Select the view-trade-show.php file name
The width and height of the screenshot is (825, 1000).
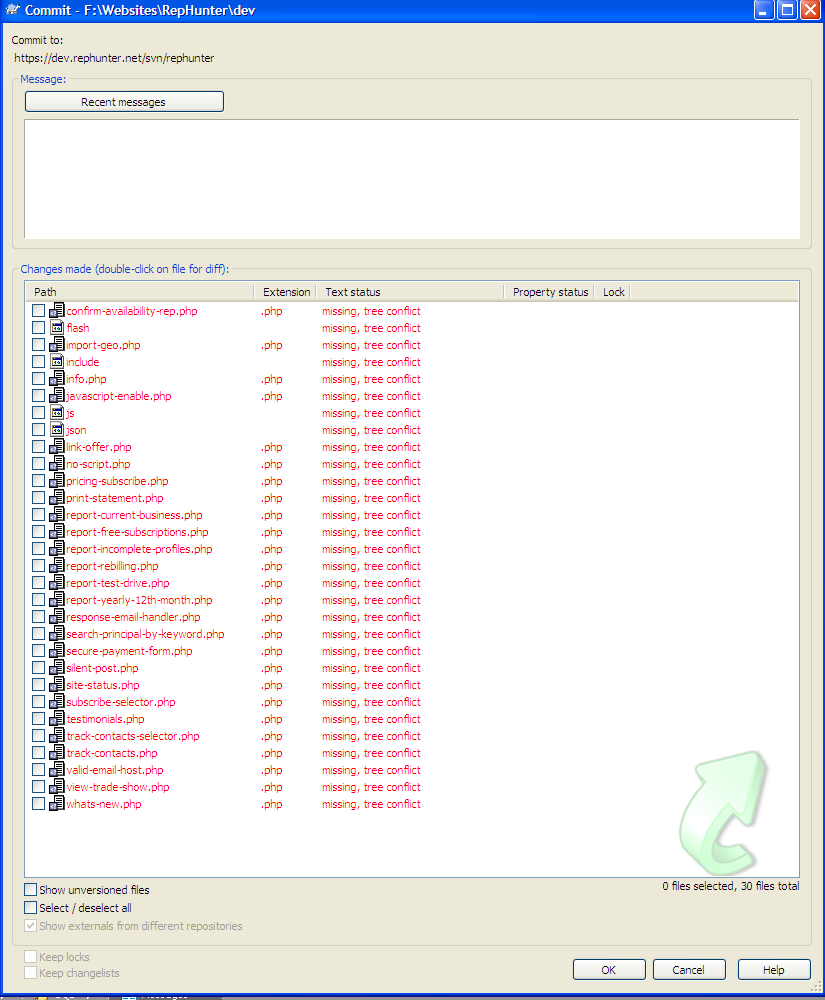pos(118,787)
